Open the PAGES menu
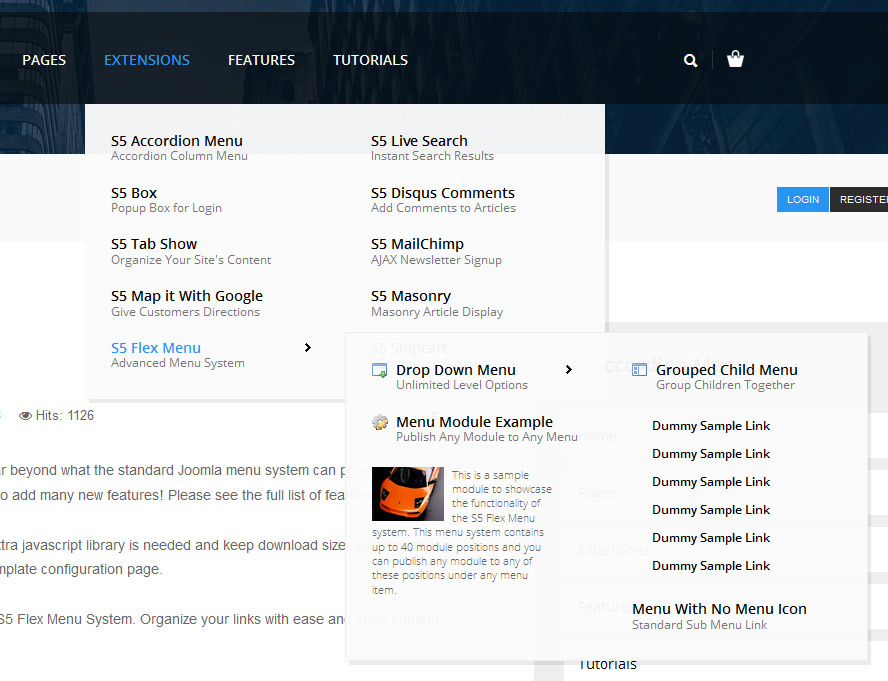This screenshot has width=888, height=681. click(x=44, y=60)
